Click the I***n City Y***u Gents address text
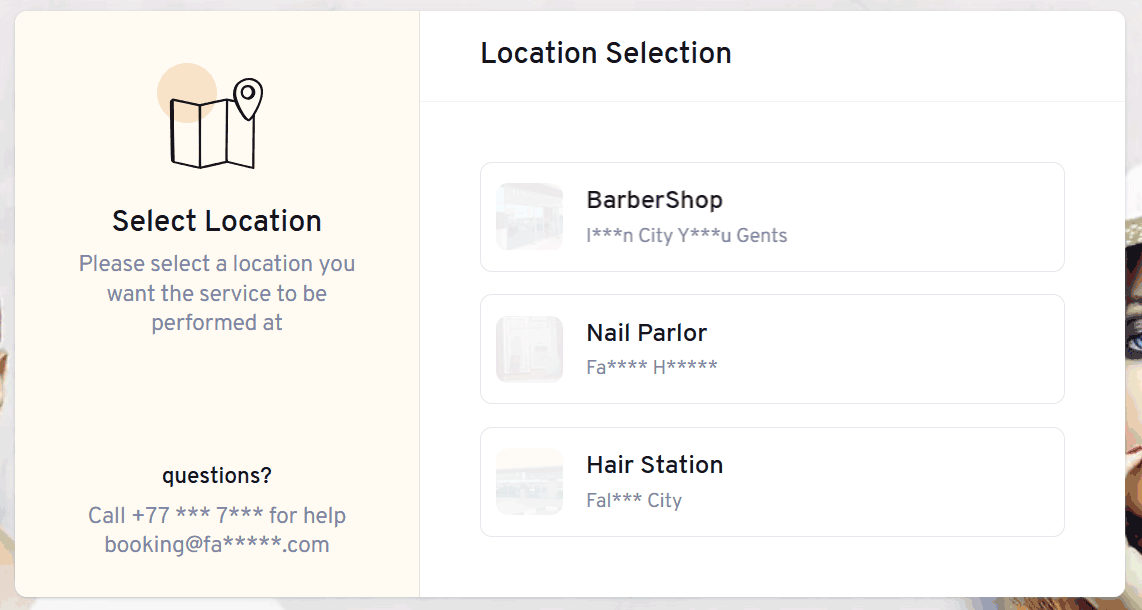Viewport: 1142px width, 610px height. click(x=687, y=235)
